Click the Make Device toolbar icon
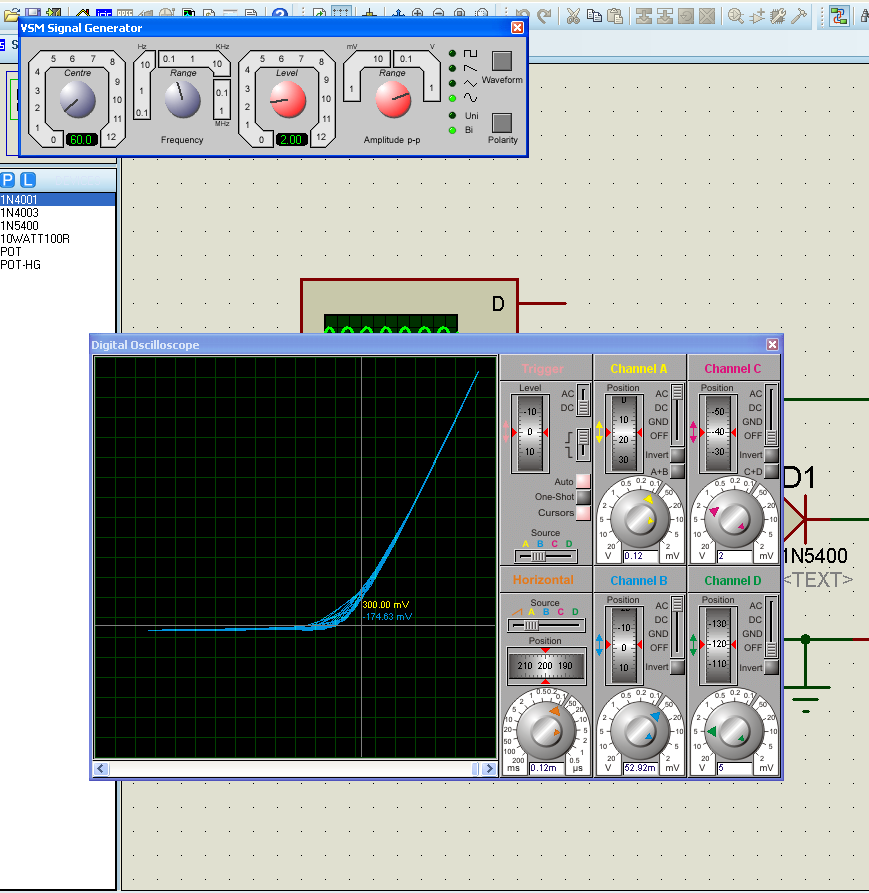869x893 pixels. 757,15
